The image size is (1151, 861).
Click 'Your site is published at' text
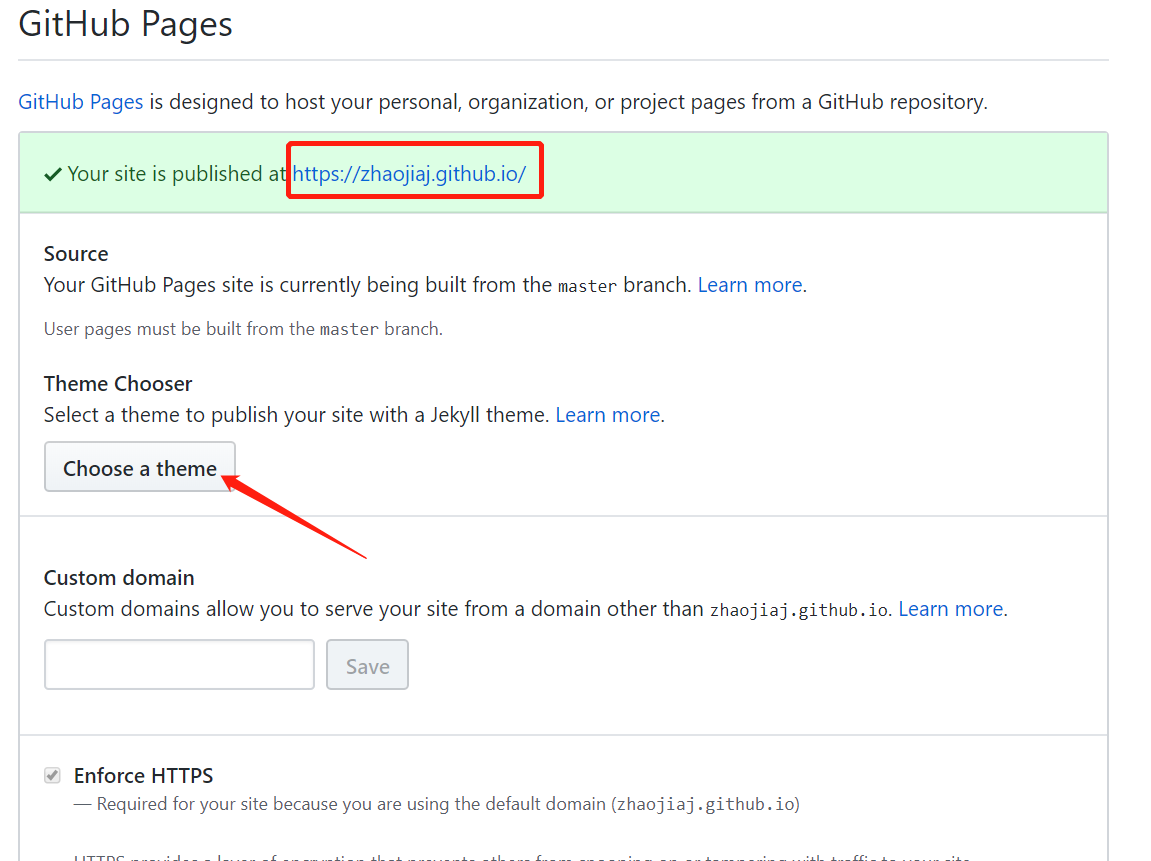[x=176, y=174]
